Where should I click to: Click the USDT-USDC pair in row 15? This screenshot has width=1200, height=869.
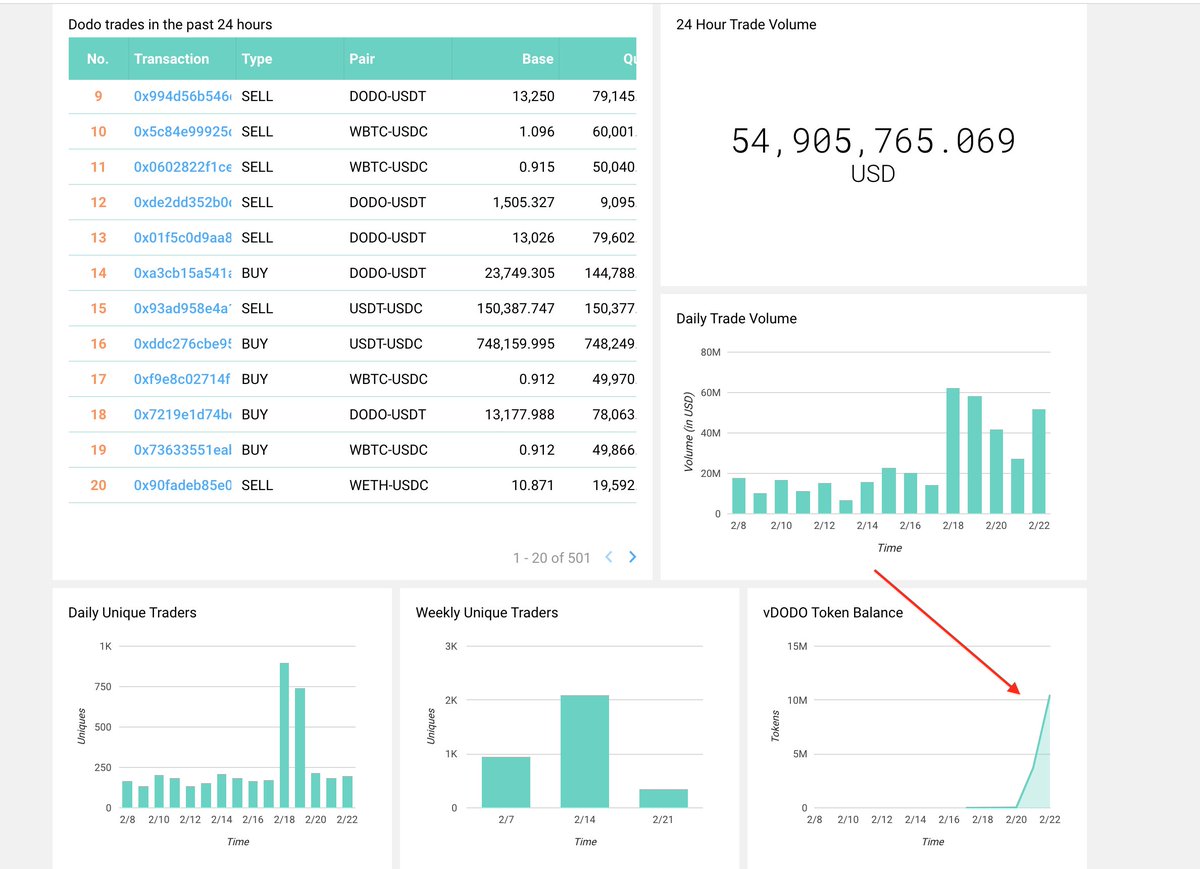386,308
